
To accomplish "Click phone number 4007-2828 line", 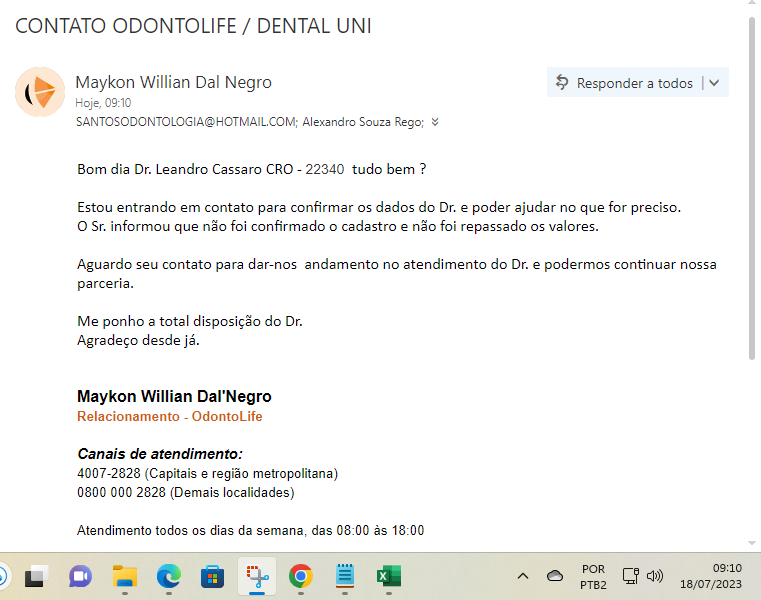I will click(208, 473).
